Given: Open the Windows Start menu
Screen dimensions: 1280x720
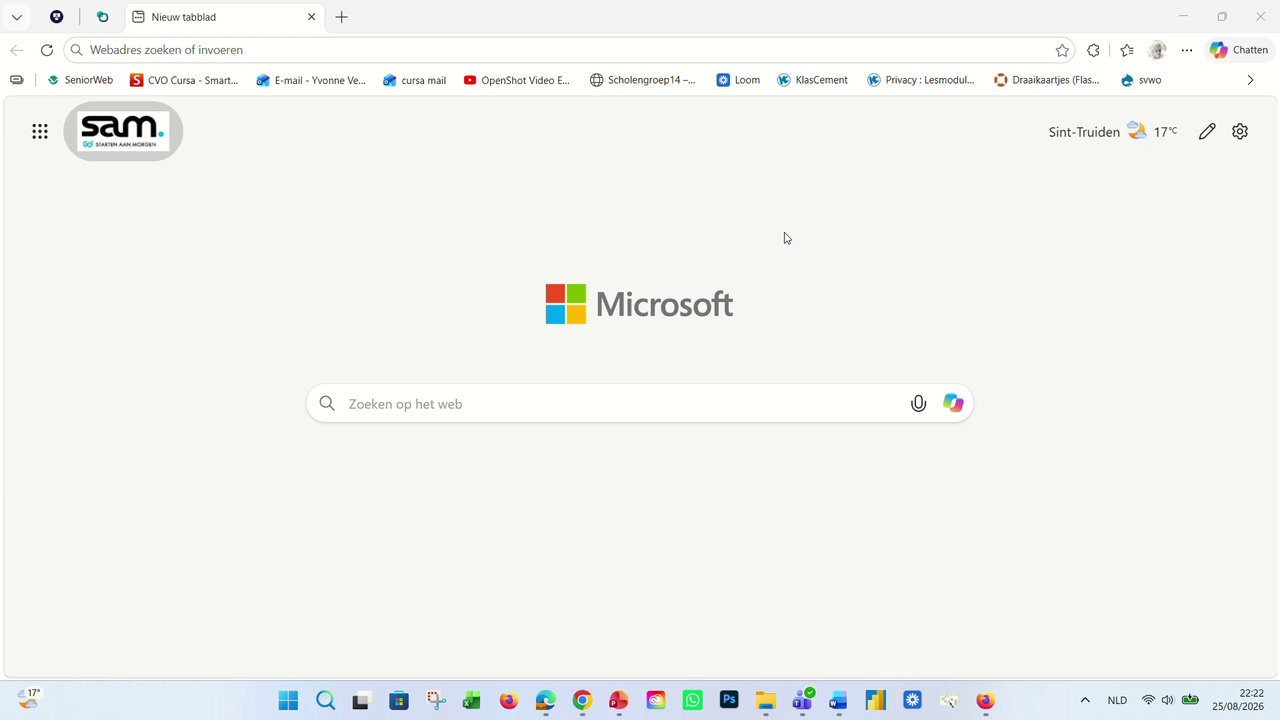Looking at the screenshot, I should click(288, 700).
